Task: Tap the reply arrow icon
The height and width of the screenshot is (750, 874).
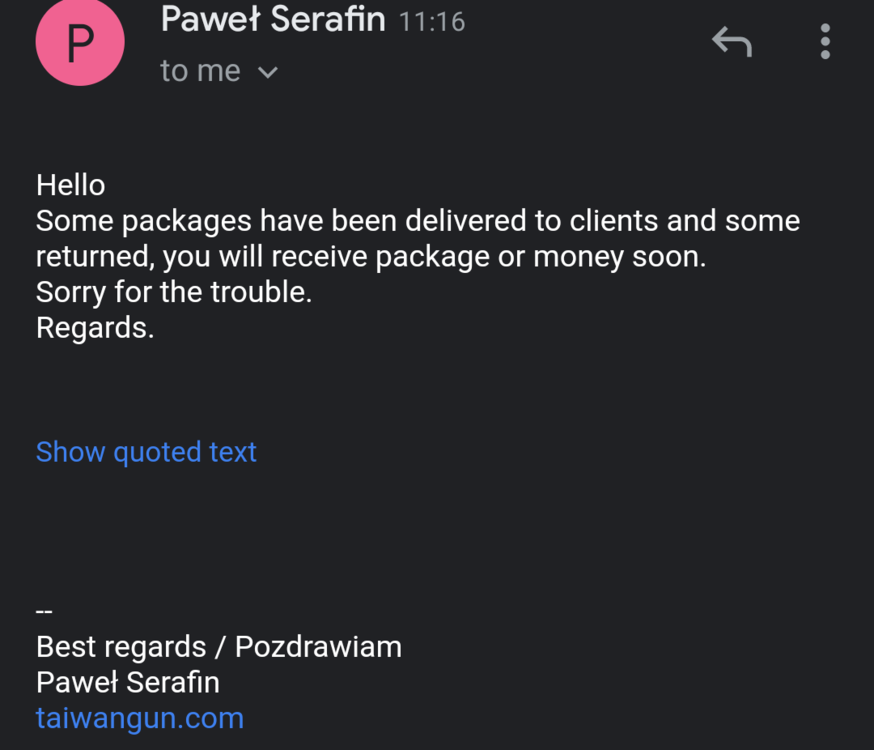Action: [x=731, y=42]
